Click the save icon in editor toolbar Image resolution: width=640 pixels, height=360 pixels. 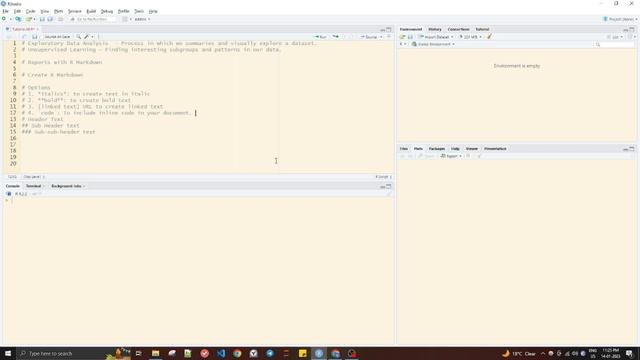(x=35, y=37)
